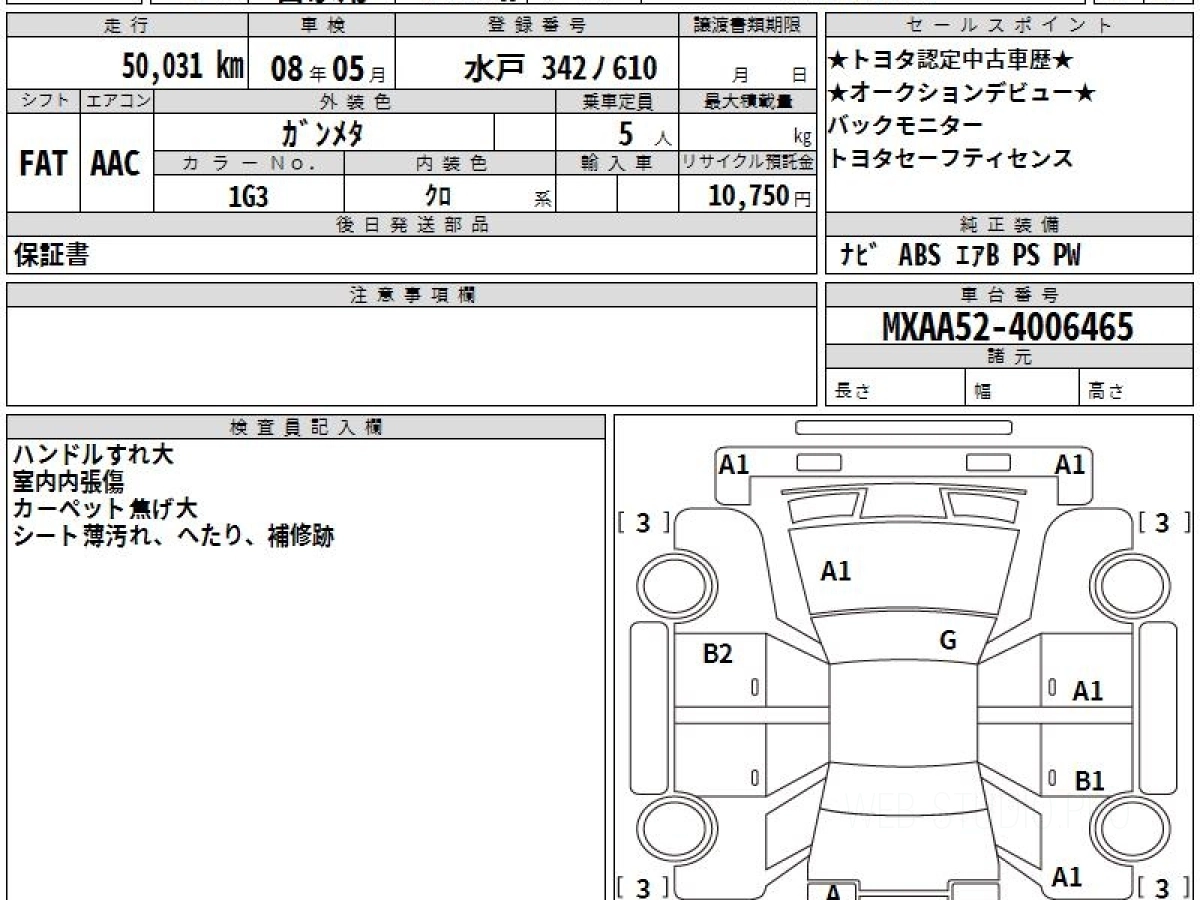Click the 乗車定員 header
This screenshot has height=900, width=1200.
click(617, 101)
